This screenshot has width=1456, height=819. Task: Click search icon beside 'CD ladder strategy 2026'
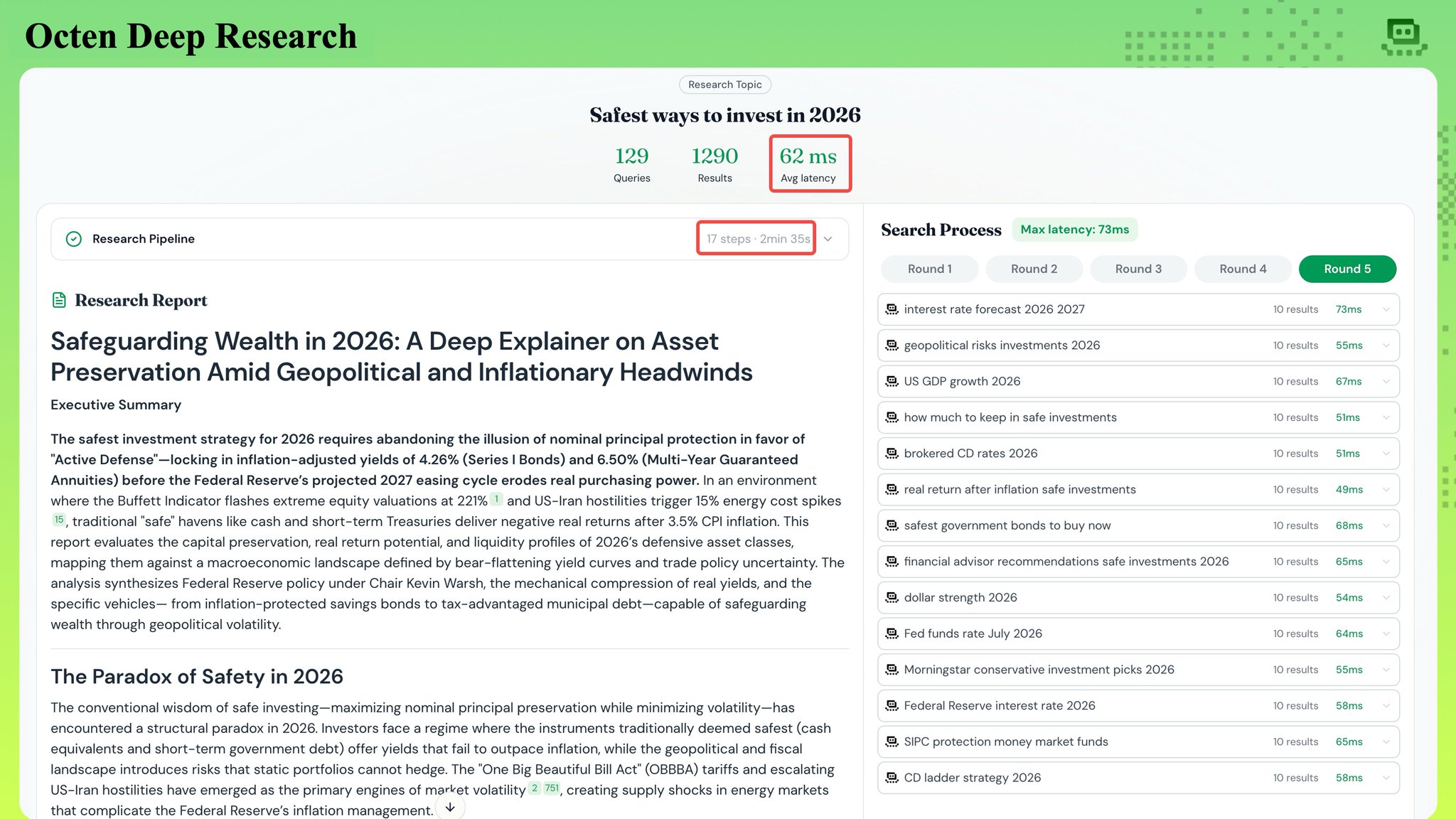[x=892, y=778]
